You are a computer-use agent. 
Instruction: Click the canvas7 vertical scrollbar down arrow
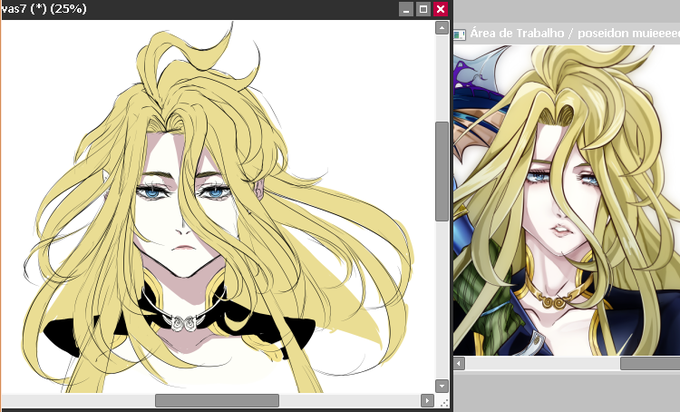[x=442, y=386]
